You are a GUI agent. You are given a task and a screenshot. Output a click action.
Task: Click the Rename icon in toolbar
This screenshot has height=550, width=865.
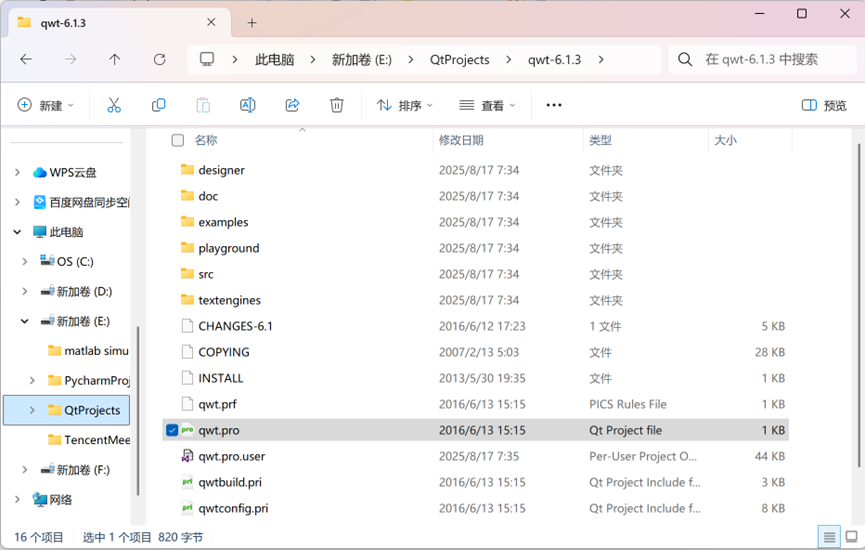[x=248, y=105]
